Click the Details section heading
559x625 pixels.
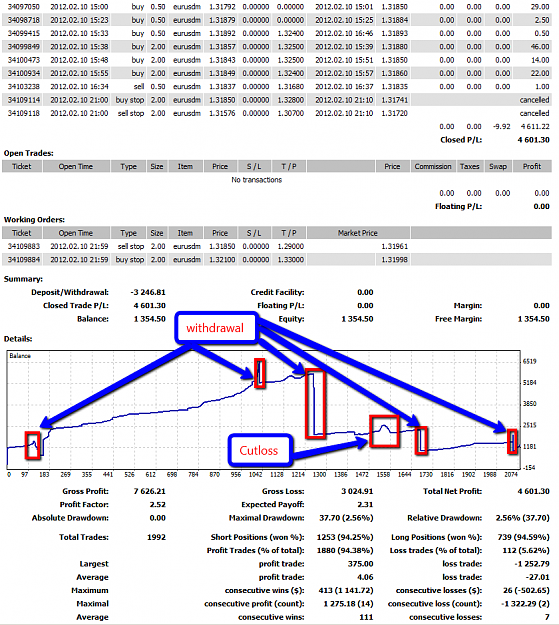pos(18,339)
